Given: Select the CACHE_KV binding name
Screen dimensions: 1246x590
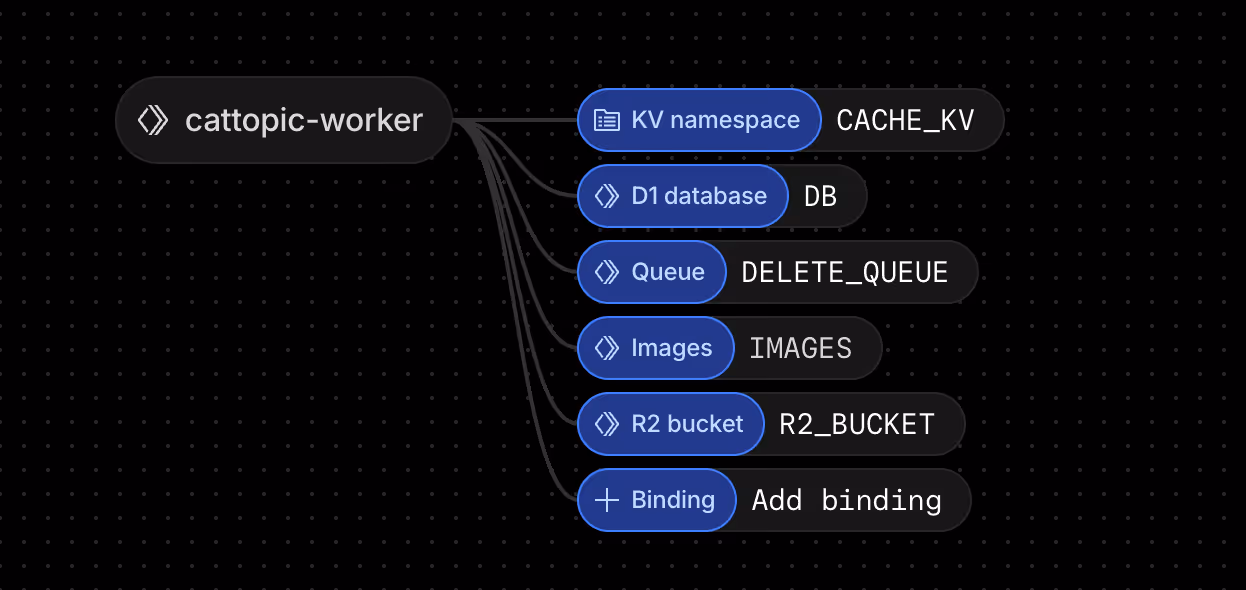Looking at the screenshot, I should [x=905, y=121].
